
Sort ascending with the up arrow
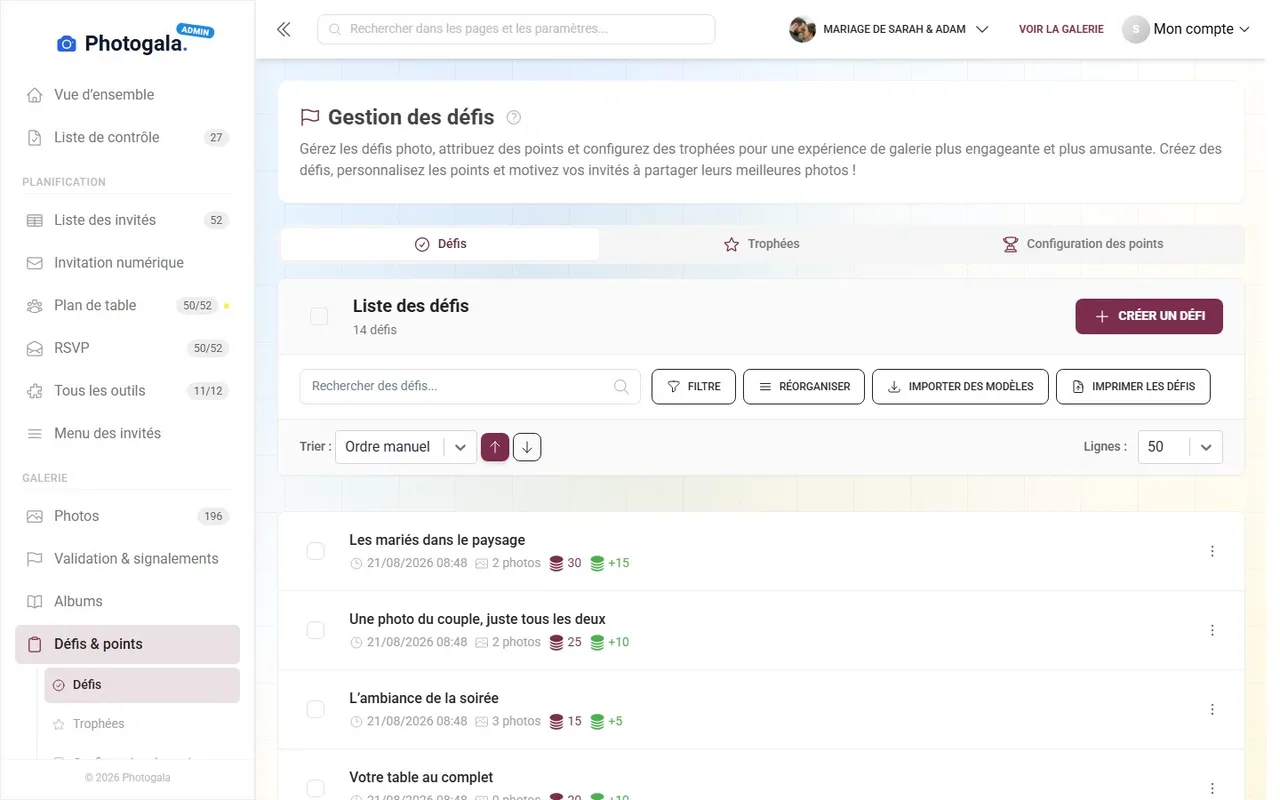point(495,447)
